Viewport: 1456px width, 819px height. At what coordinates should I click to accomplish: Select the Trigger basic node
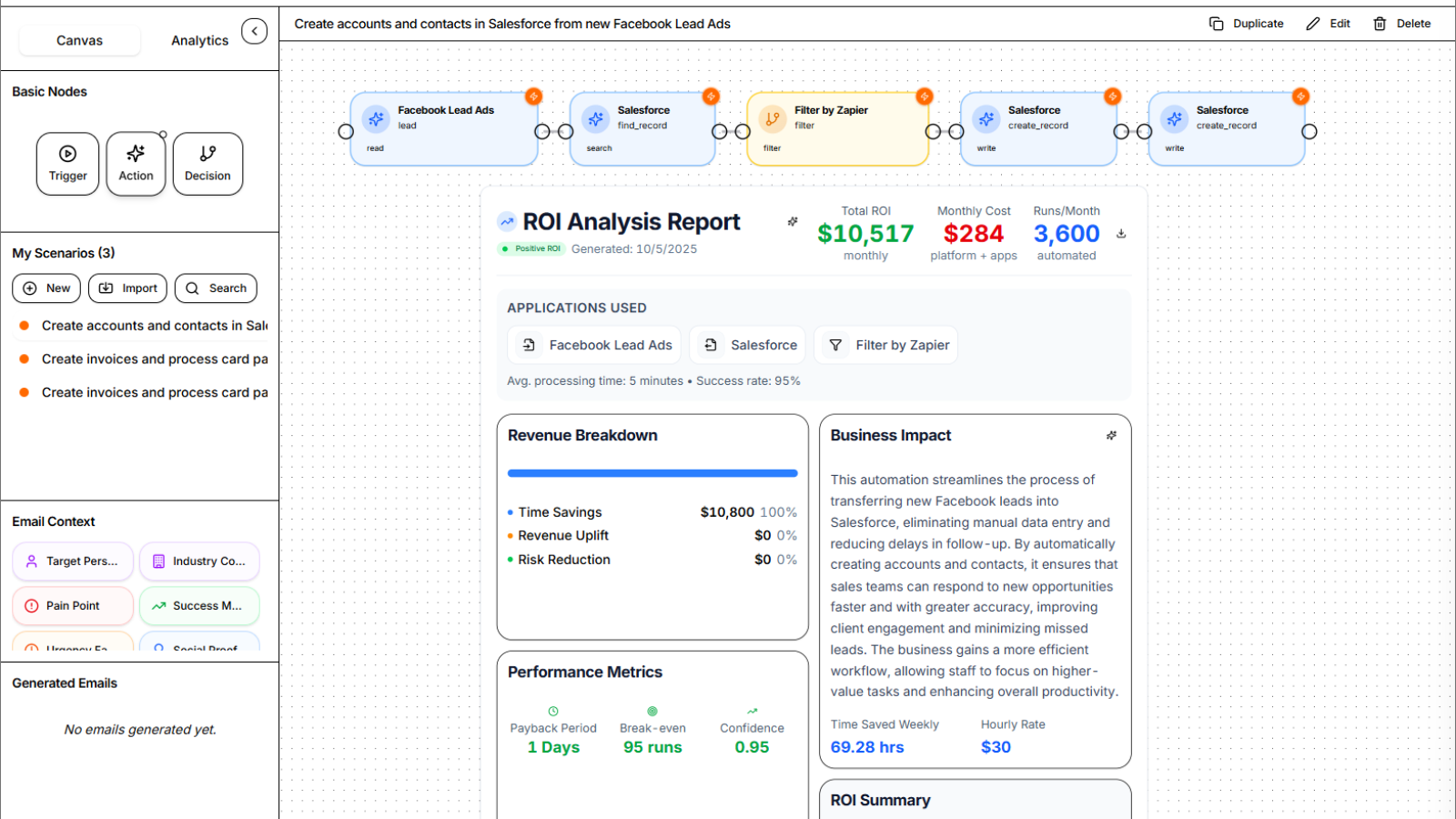(67, 164)
